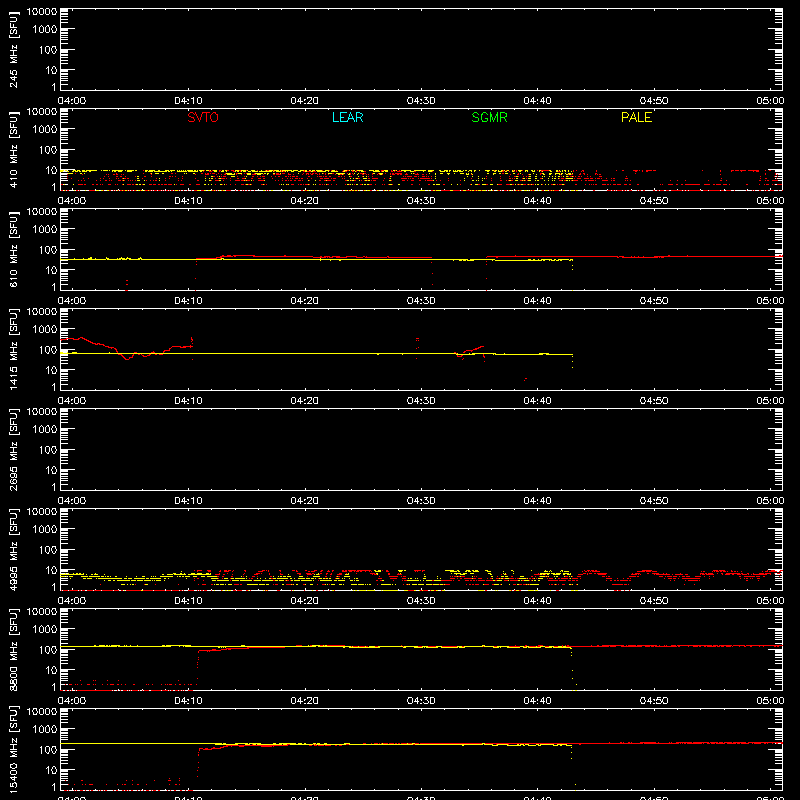Select the 410 MHz [SFU] axis title
Image resolution: width=800 pixels, height=800 pixels.
(x=14, y=149)
